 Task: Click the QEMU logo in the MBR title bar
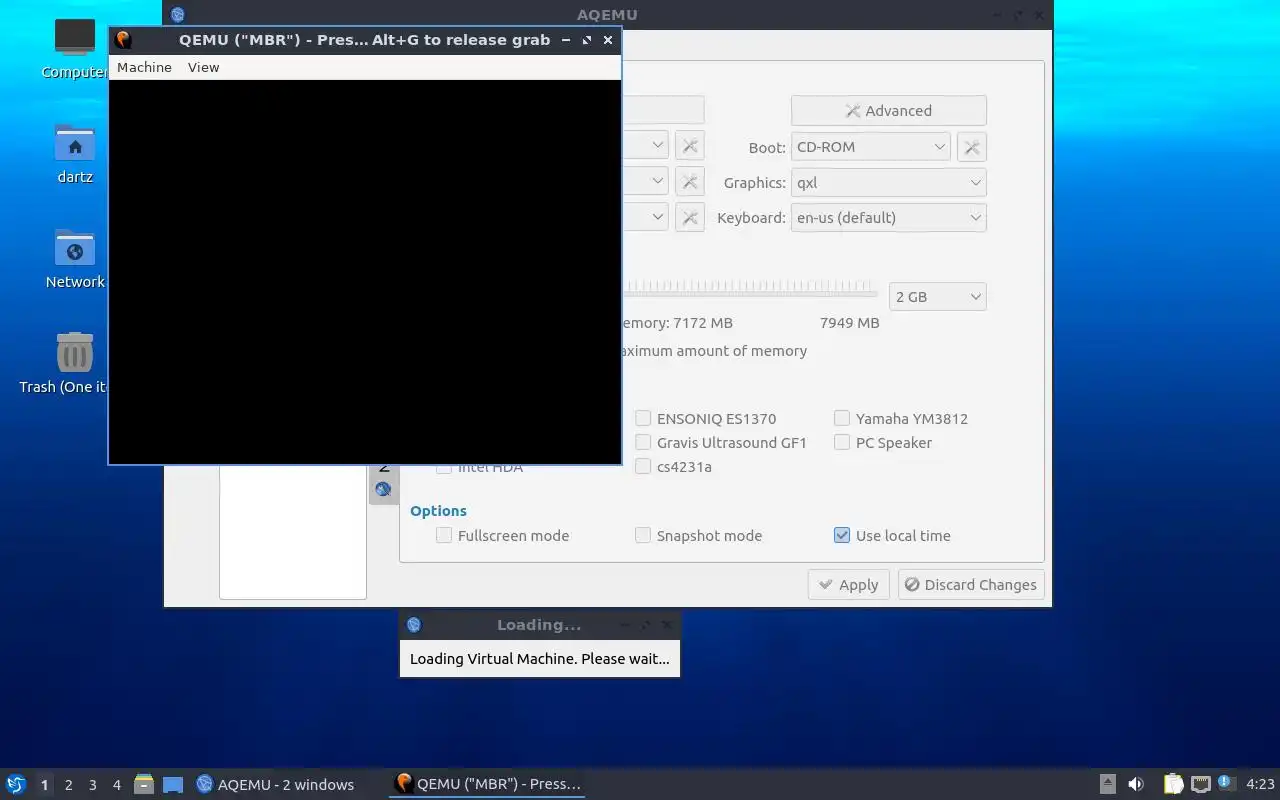123,40
